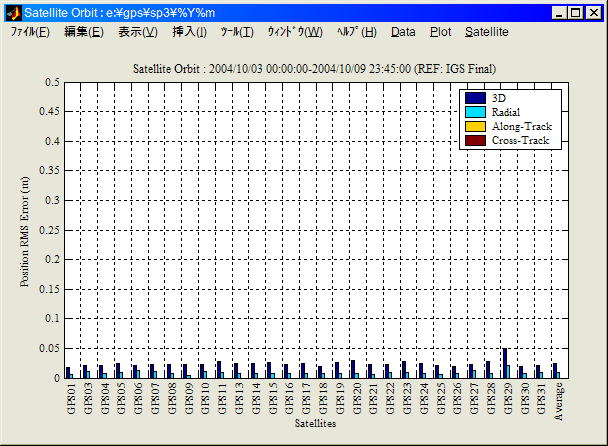Select the dark red Cross-Track legend swatch
Screen dimensions: 608x446
tap(476, 140)
